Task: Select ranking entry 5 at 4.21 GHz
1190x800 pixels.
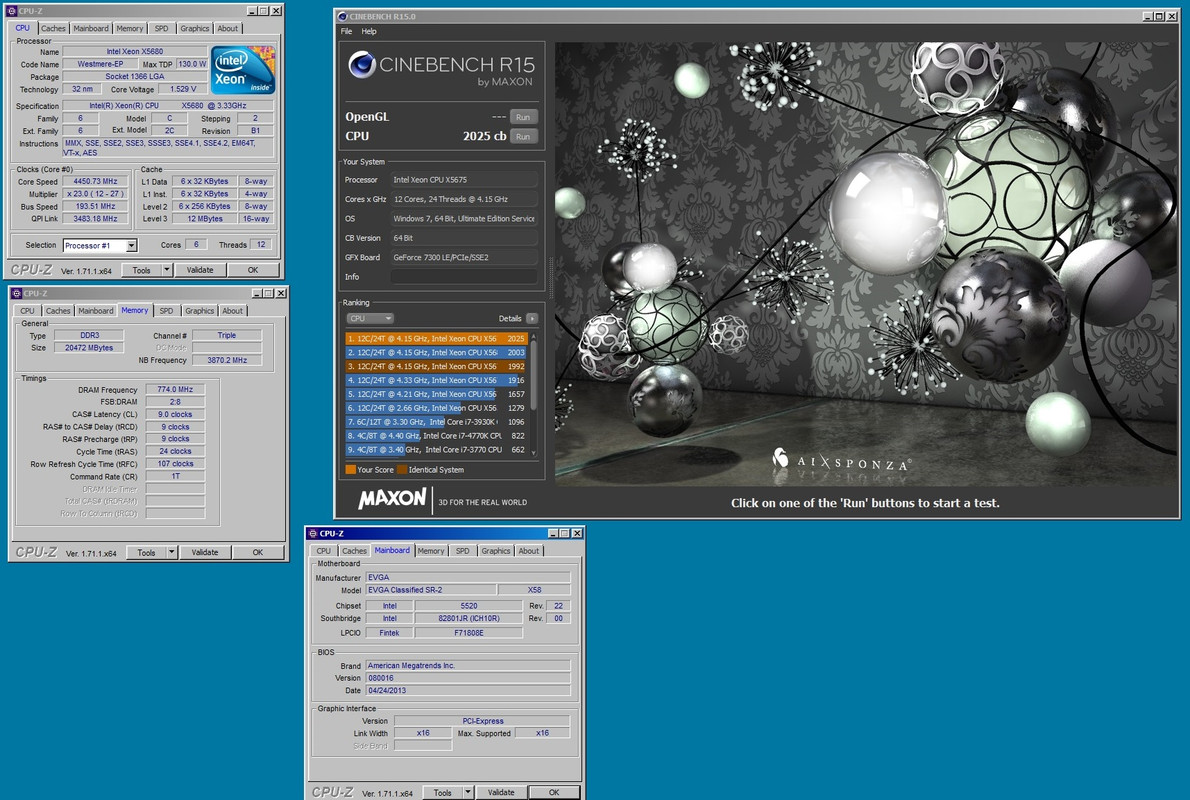Action: (x=436, y=394)
